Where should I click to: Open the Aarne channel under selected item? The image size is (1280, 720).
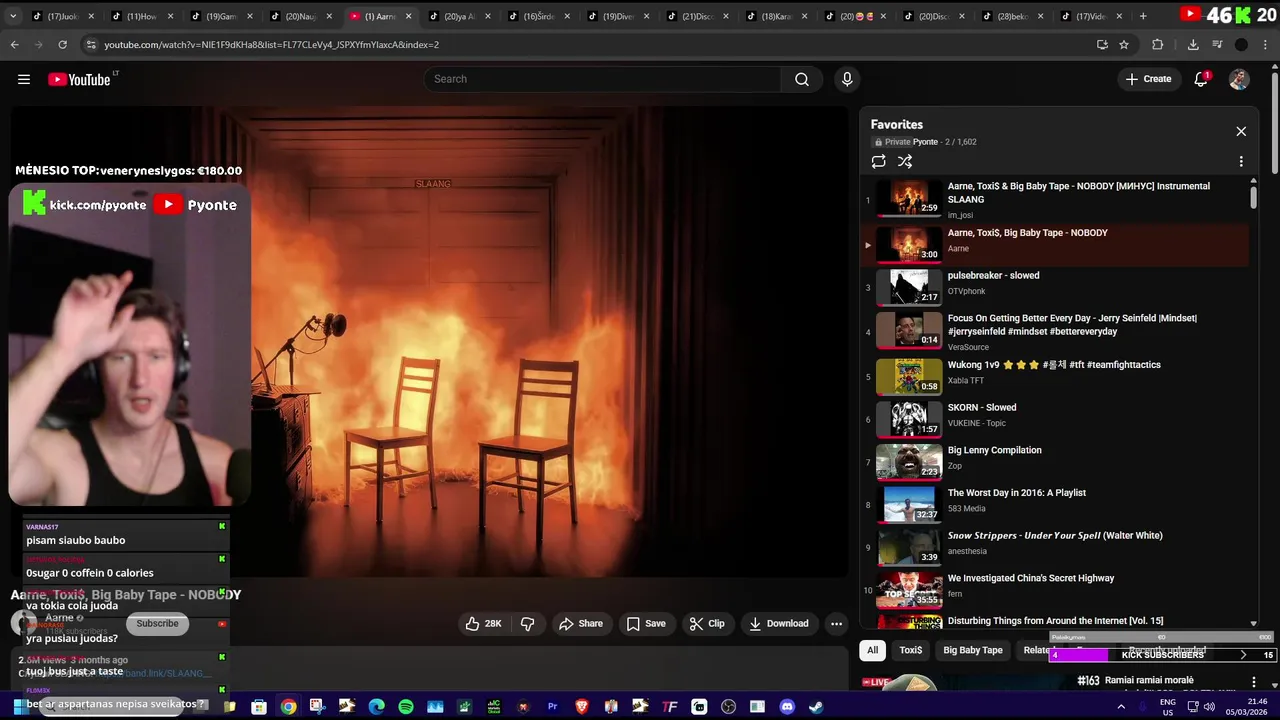[x=958, y=249]
